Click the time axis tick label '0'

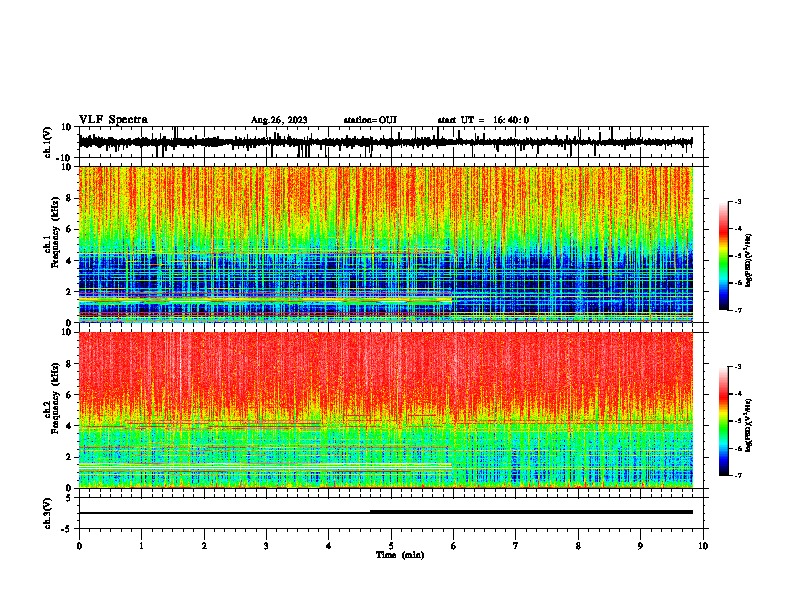tap(79, 546)
